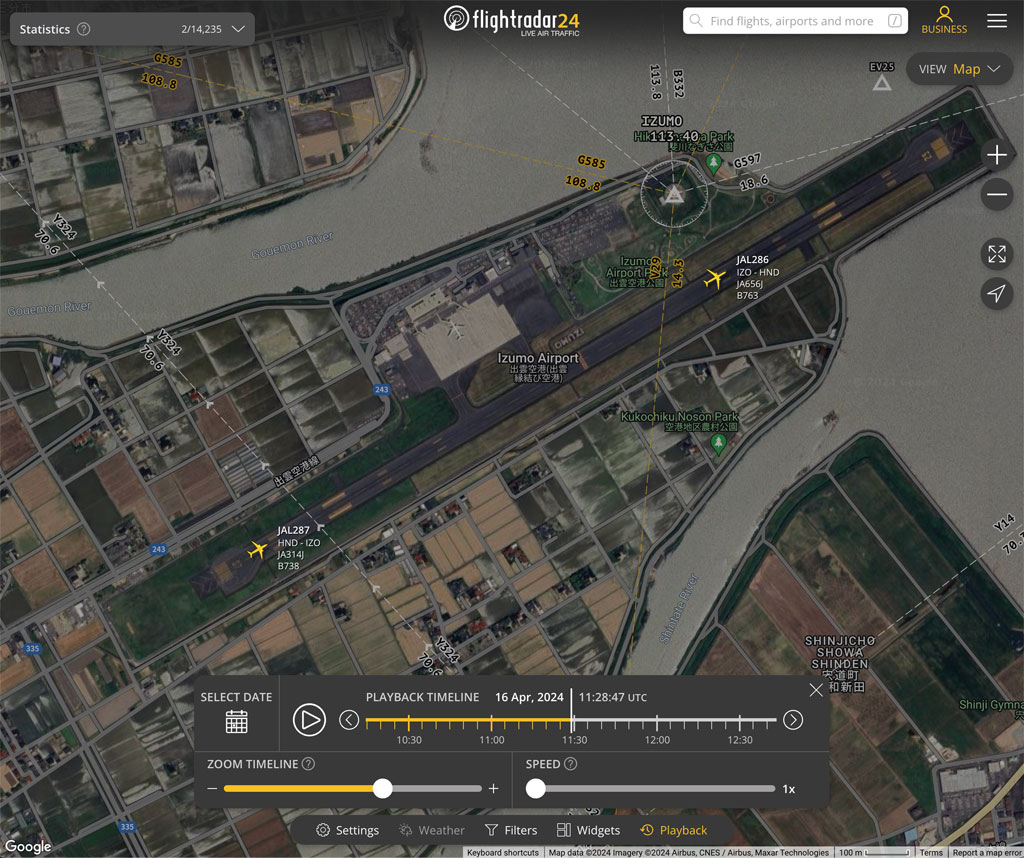Step the timeline forward with right arrow
This screenshot has width=1024, height=858.
793,720
